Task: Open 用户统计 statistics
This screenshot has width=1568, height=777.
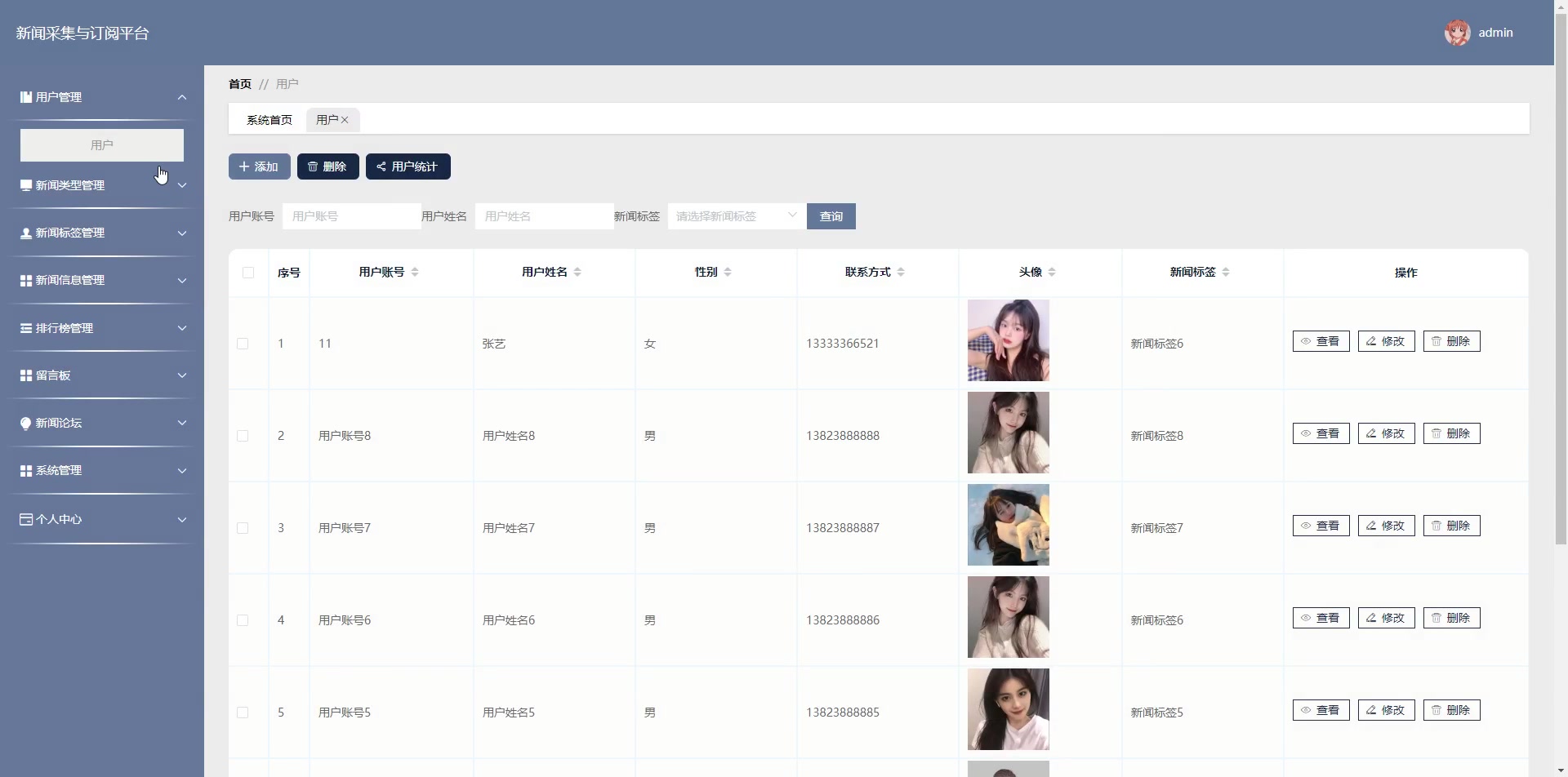Action: click(408, 166)
